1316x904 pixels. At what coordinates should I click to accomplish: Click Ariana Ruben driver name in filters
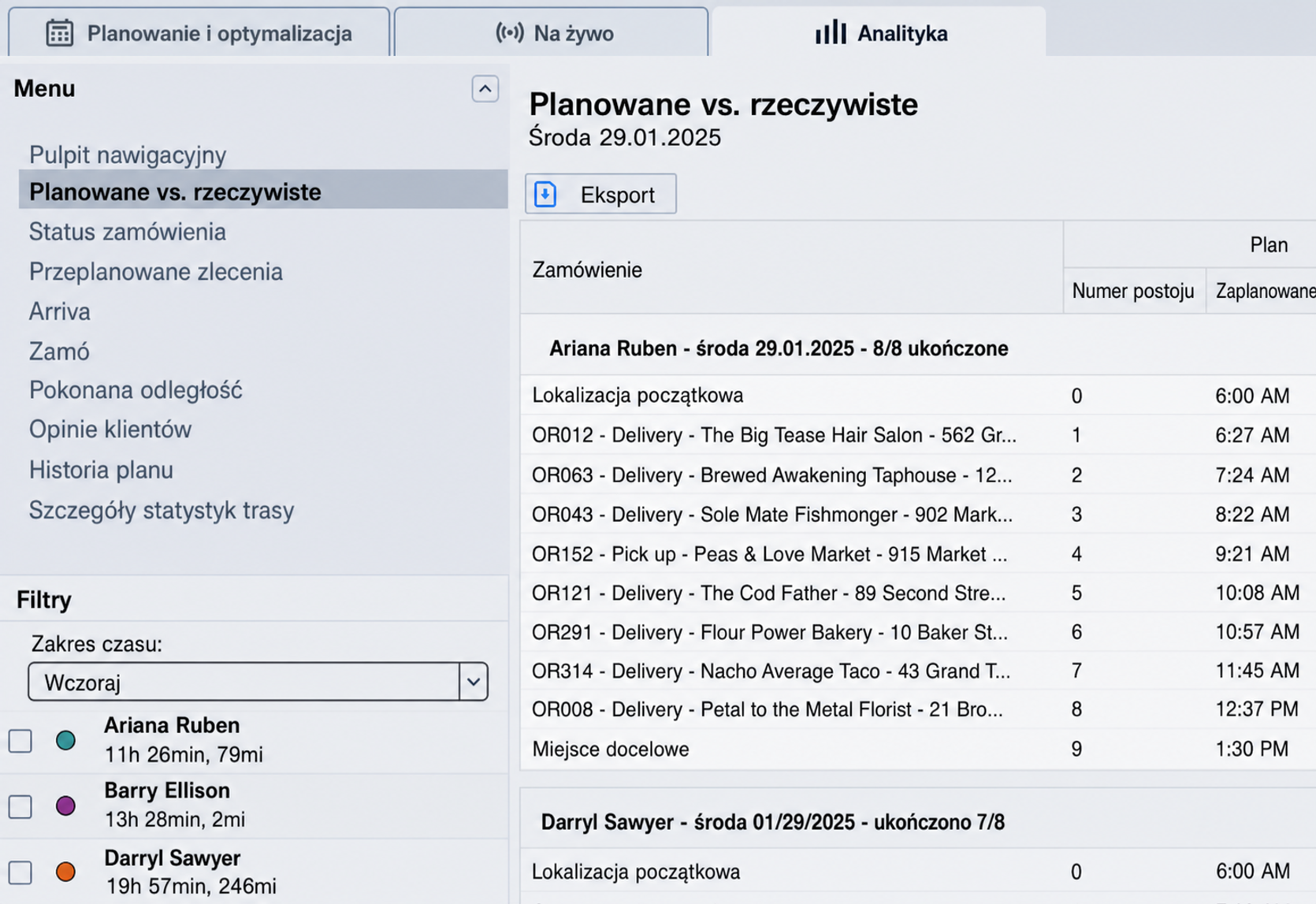click(x=172, y=725)
